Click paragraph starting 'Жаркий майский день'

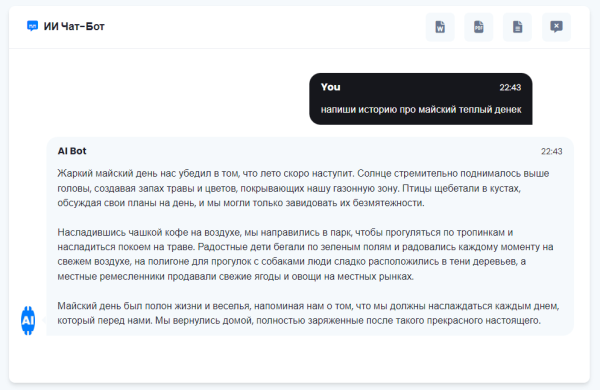point(303,188)
